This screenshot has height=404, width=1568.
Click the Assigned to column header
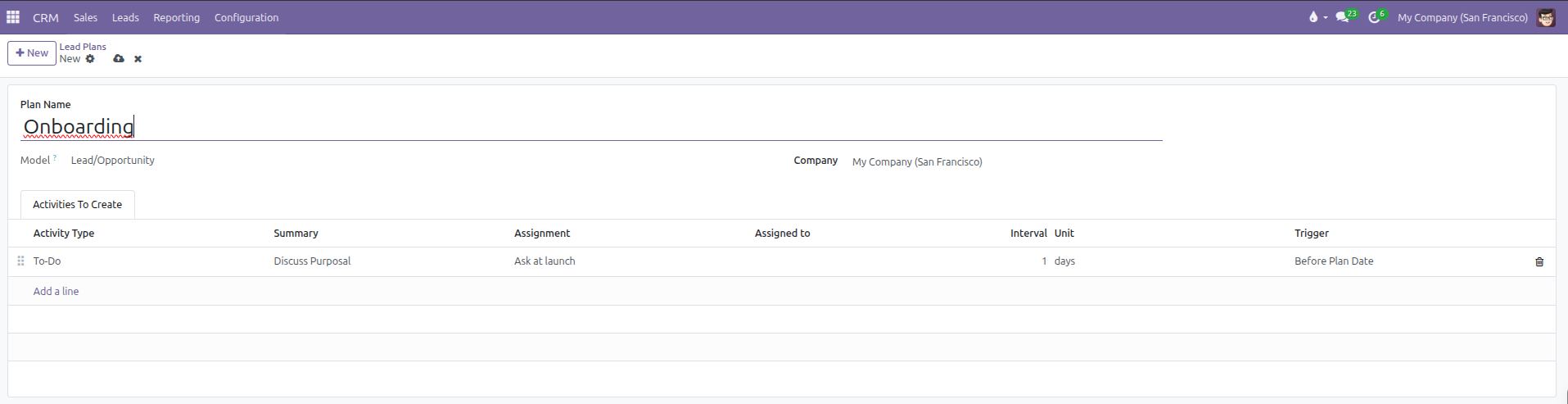[x=782, y=234]
